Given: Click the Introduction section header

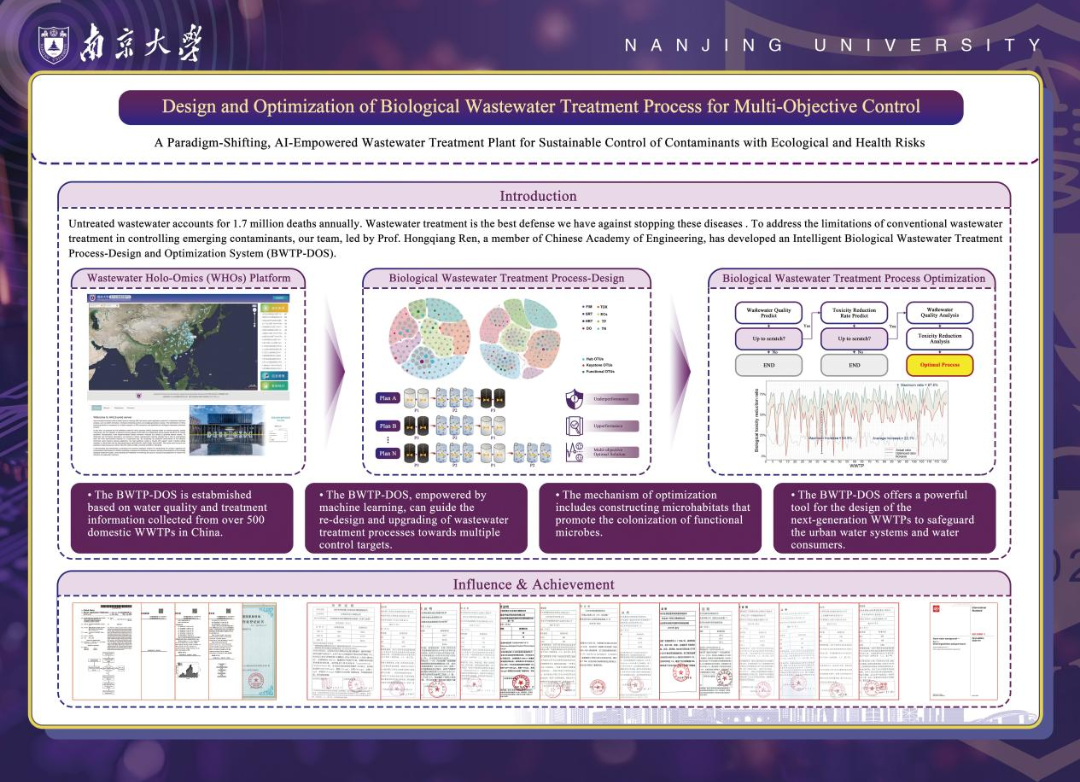Looking at the screenshot, I should 534,196.
